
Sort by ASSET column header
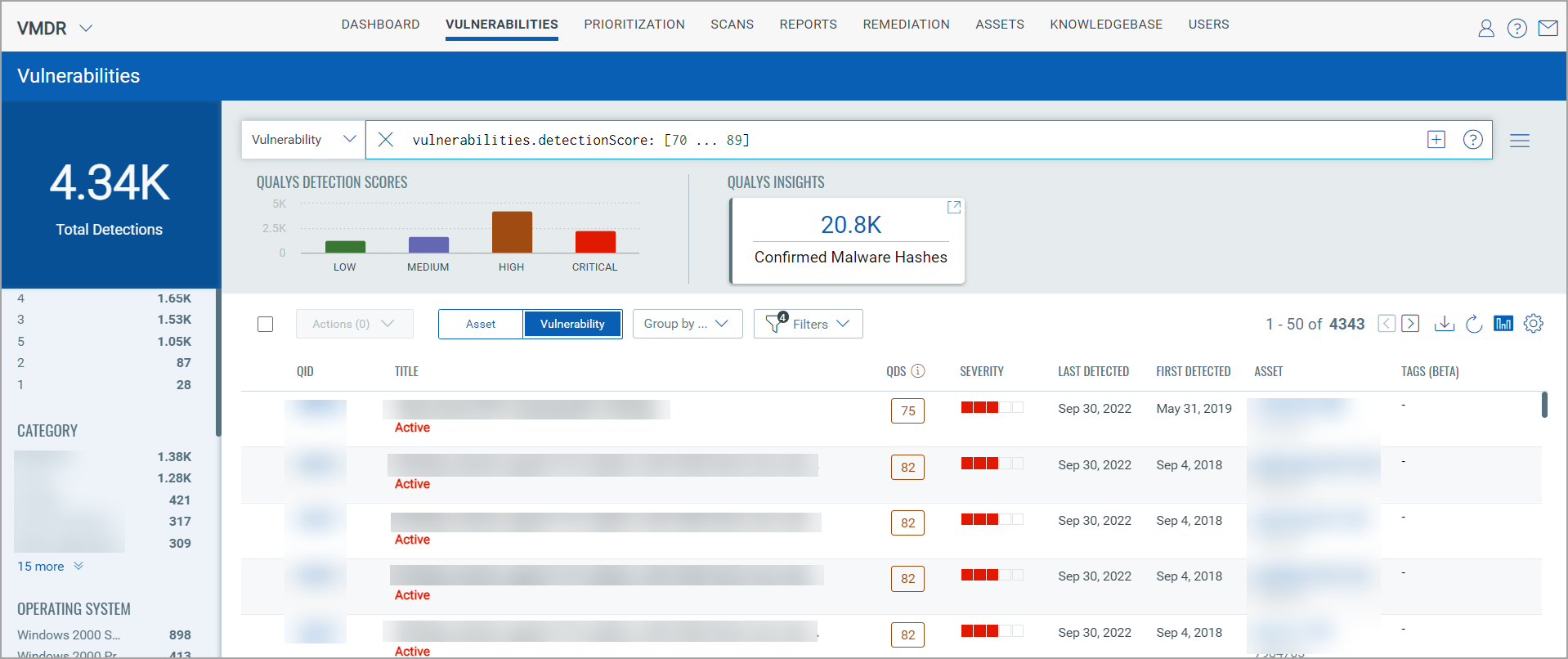point(1268,371)
